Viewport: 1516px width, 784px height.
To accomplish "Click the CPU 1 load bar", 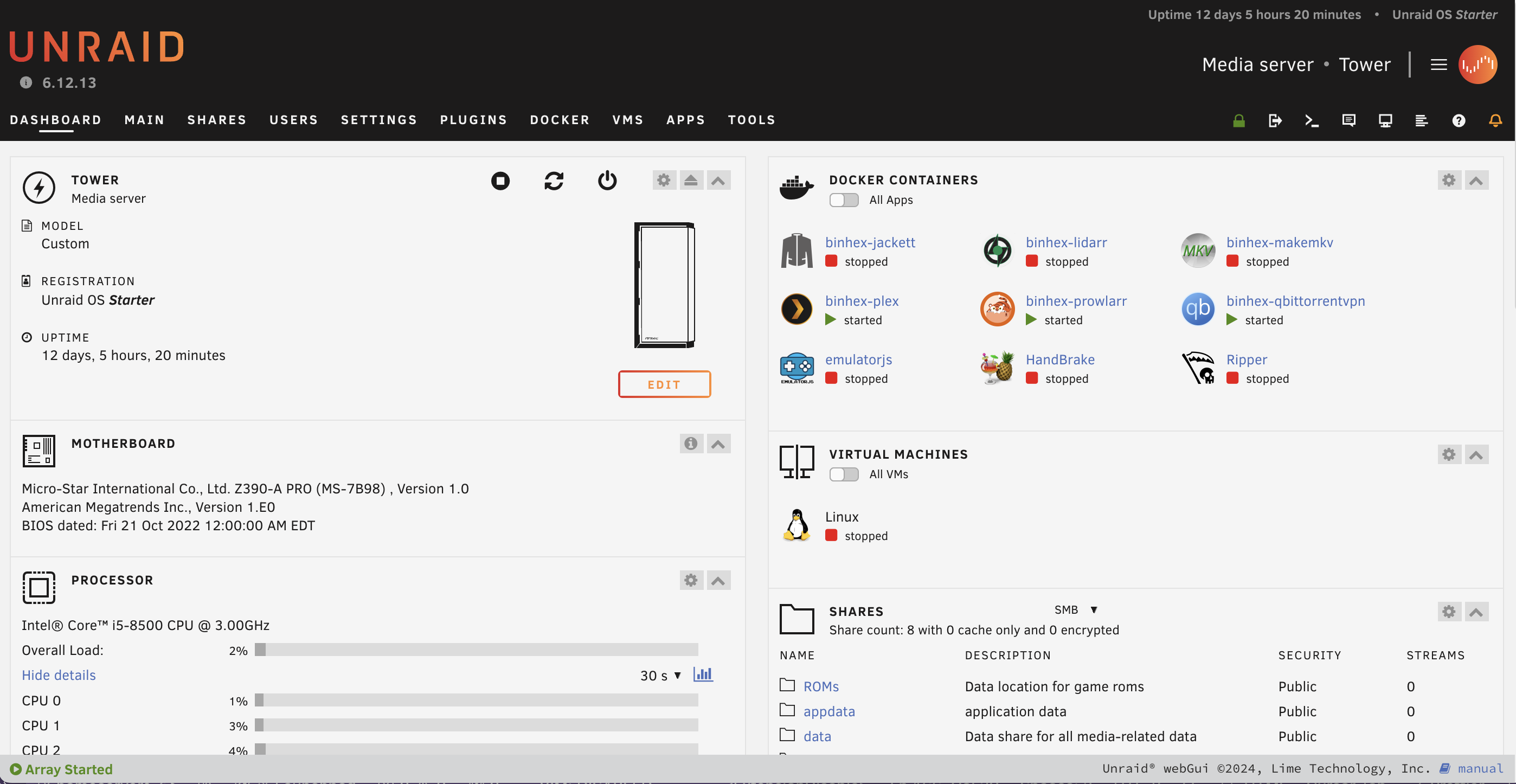I will 476,725.
